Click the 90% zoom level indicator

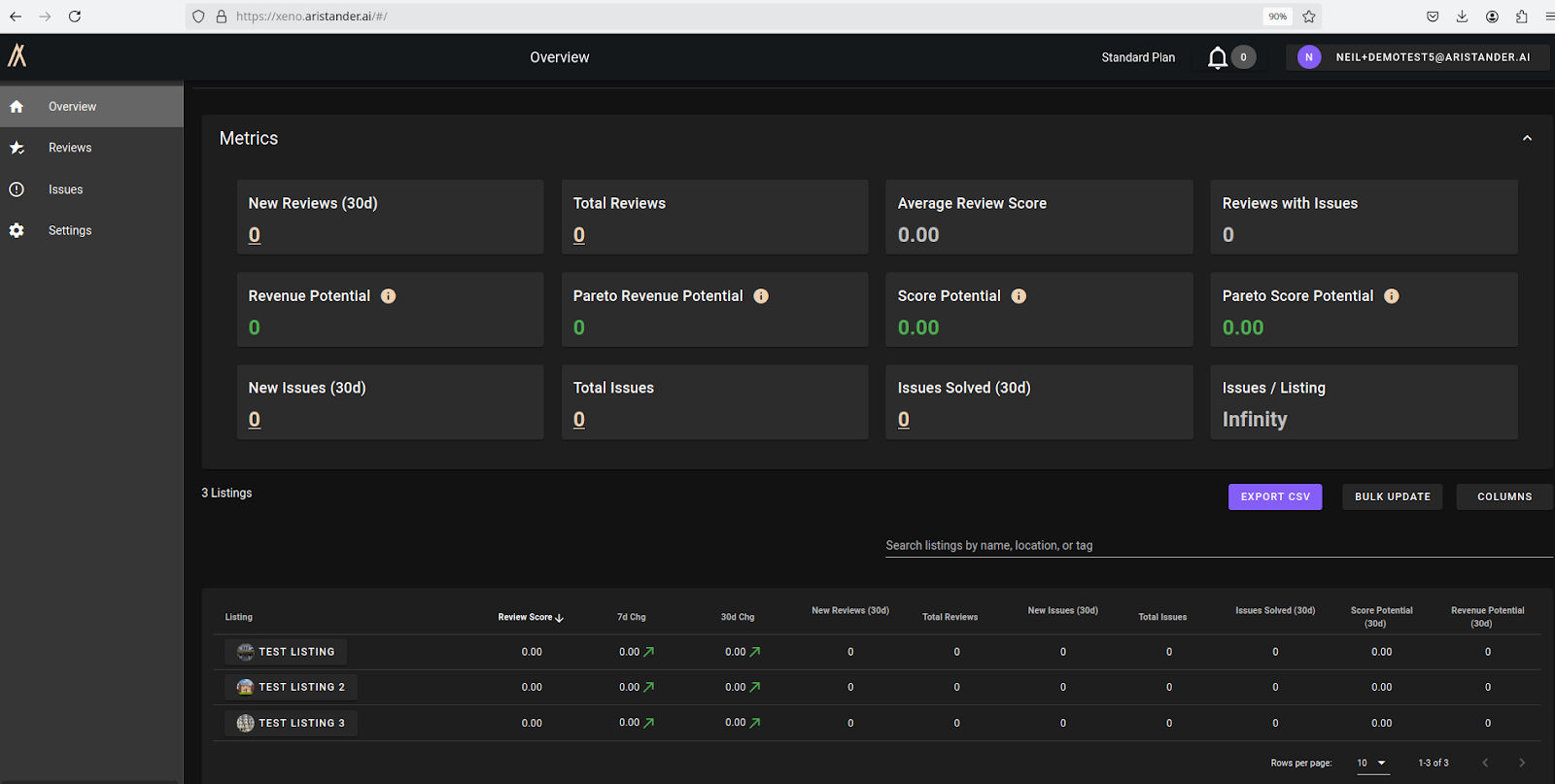pyautogui.click(x=1277, y=17)
